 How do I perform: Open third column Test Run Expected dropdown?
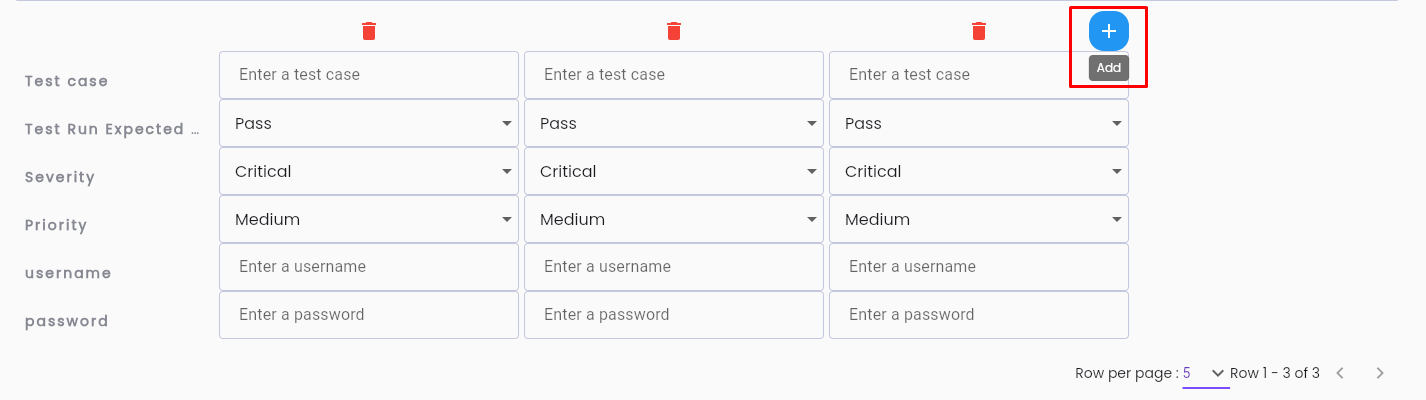(979, 123)
